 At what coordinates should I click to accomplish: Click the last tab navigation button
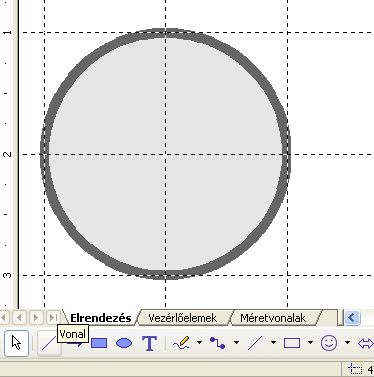coord(53,318)
